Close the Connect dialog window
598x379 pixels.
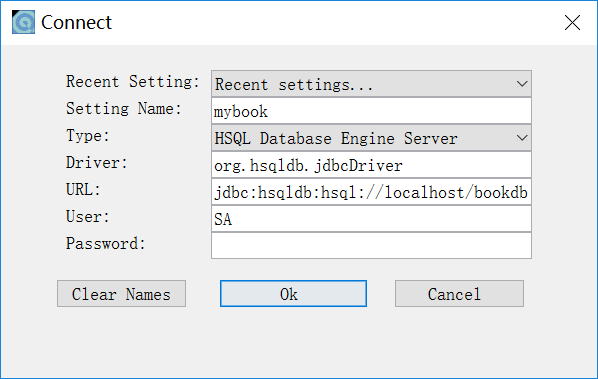[572, 22]
